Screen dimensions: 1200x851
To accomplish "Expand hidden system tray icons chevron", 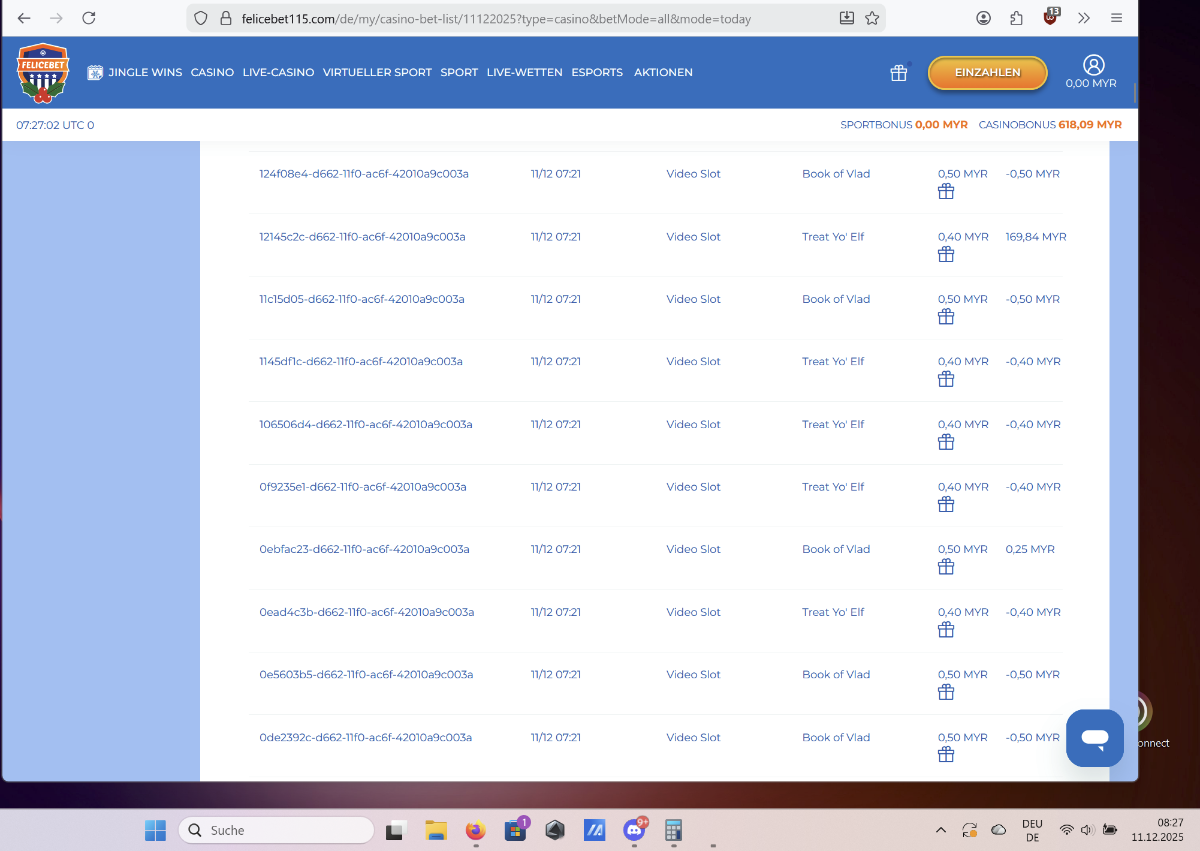I will (941, 830).
